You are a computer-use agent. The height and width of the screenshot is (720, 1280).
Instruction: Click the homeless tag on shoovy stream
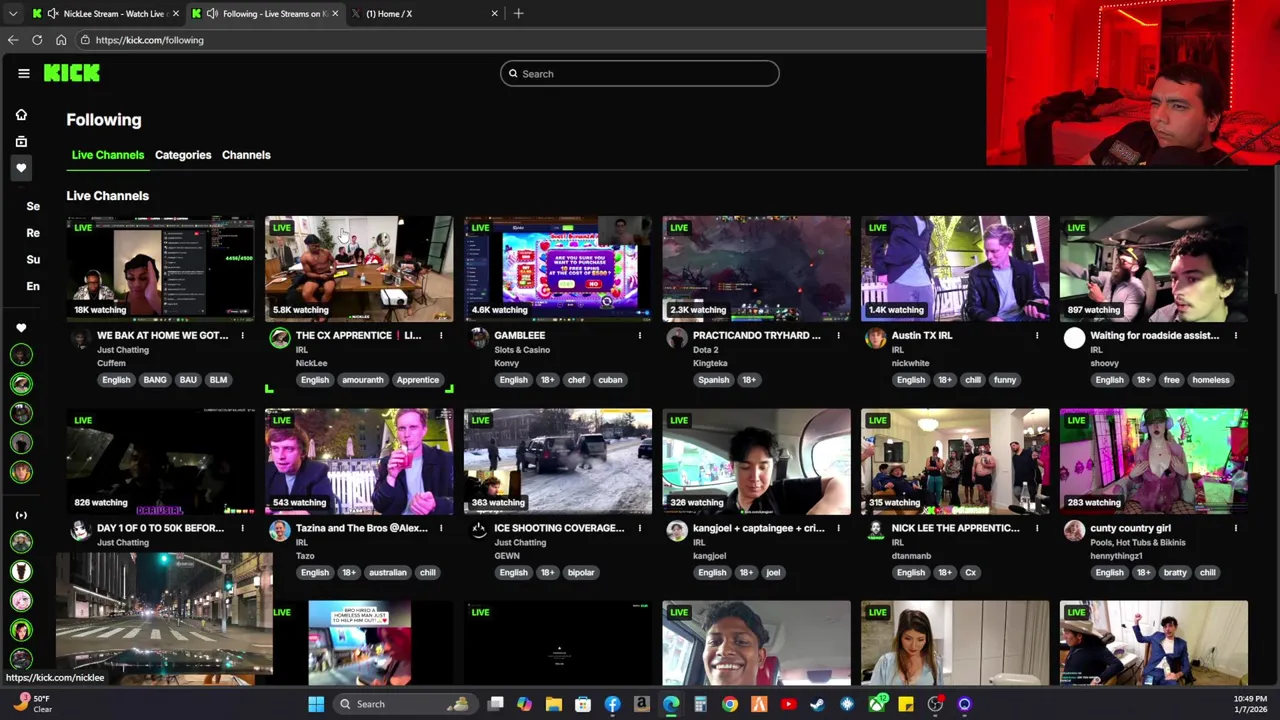1210,380
